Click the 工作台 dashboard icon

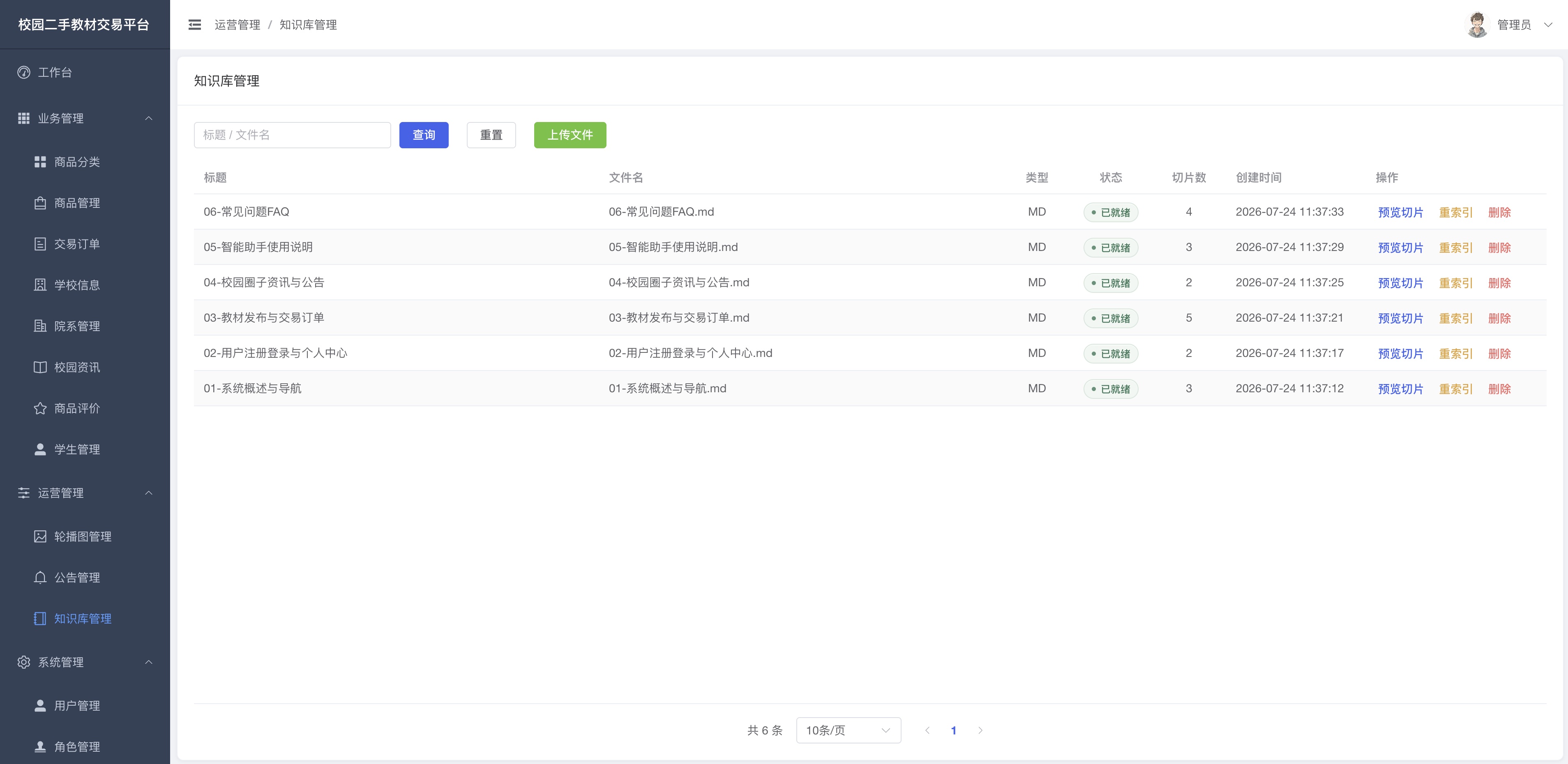tap(24, 72)
